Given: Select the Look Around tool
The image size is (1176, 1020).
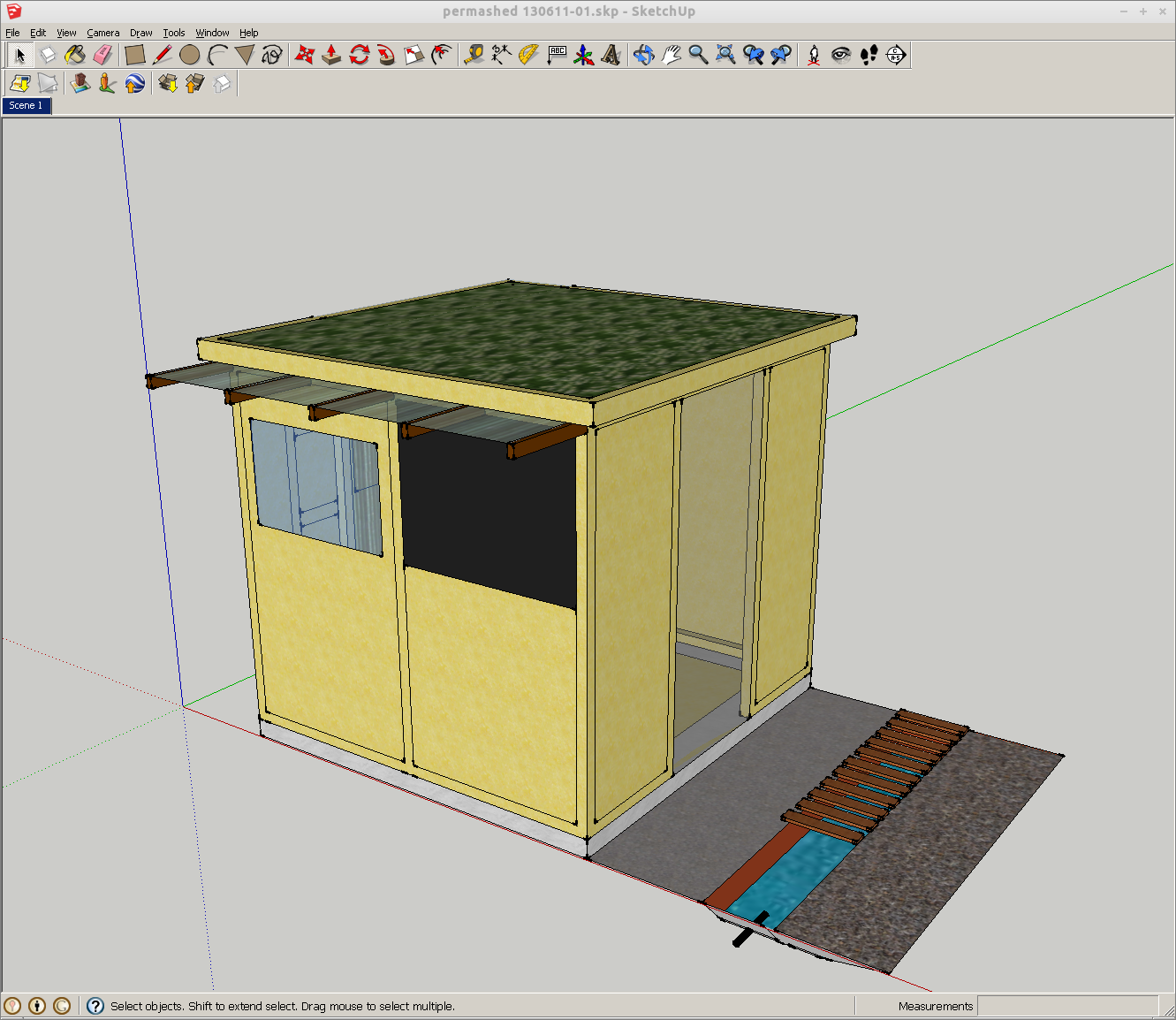Looking at the screenshot, I should [x=840, y=54].
